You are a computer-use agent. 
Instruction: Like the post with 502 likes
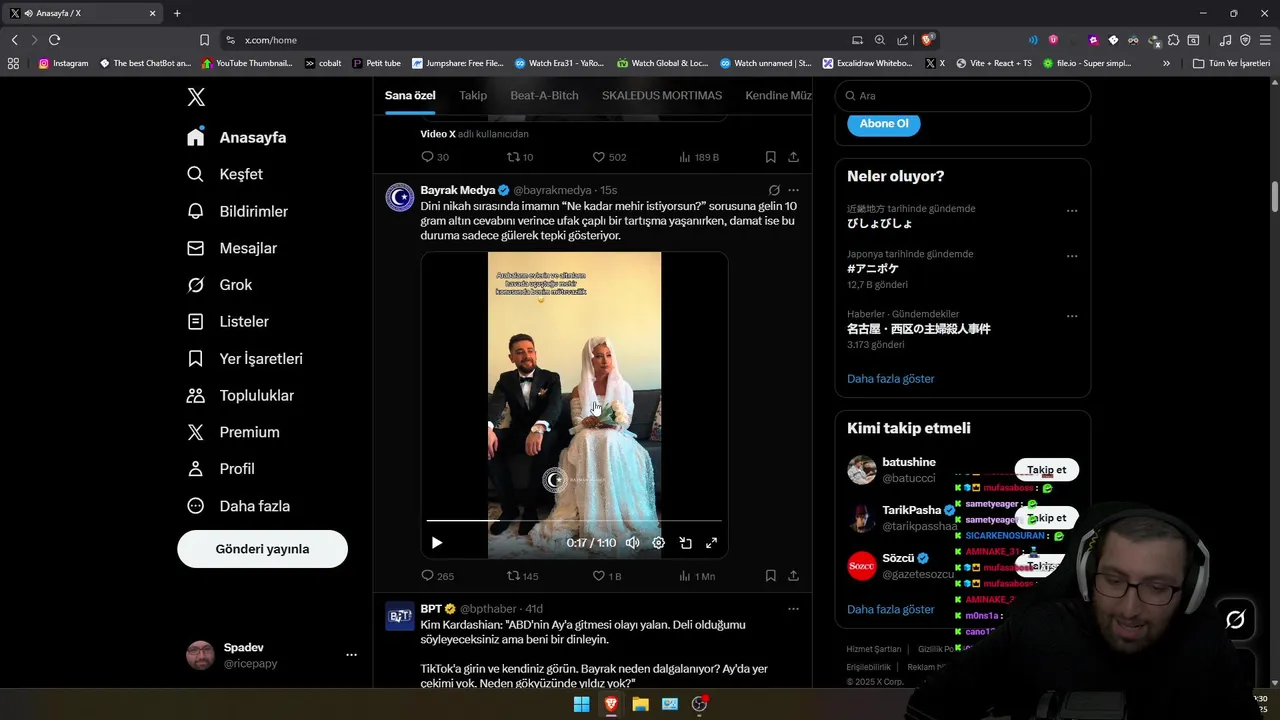coord(609,157)
